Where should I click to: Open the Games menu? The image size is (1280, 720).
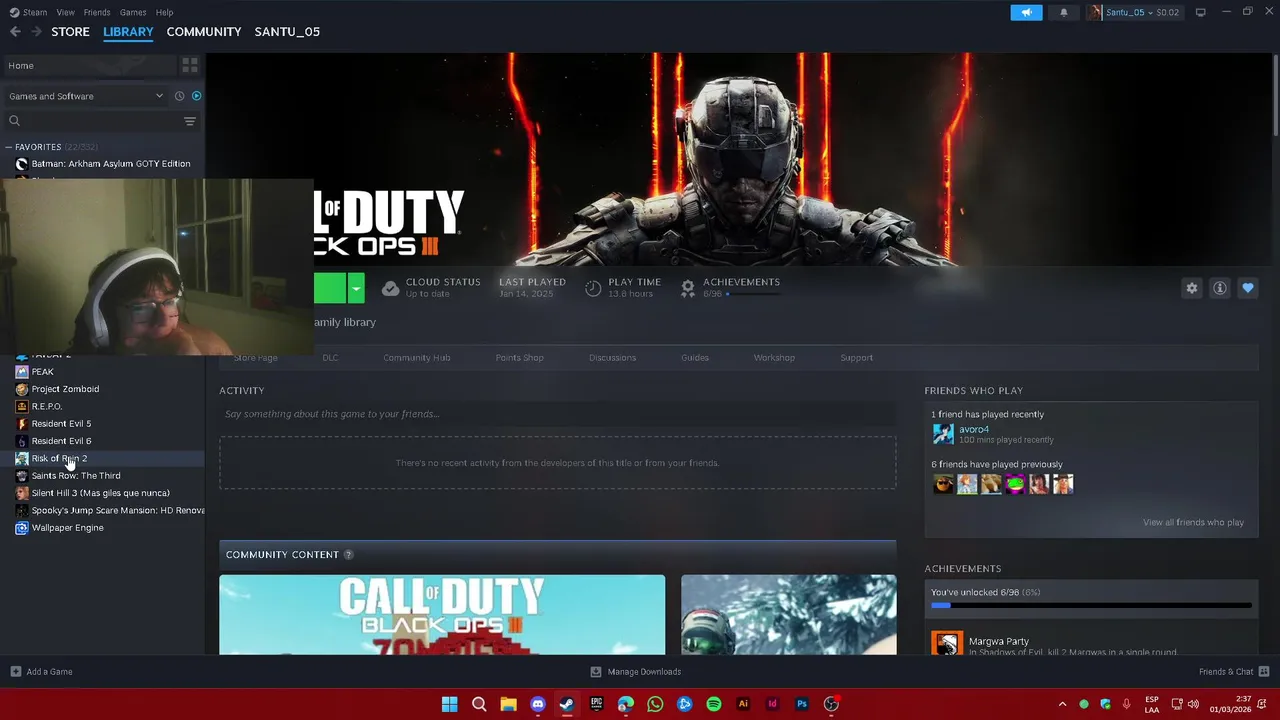(133, 12)
